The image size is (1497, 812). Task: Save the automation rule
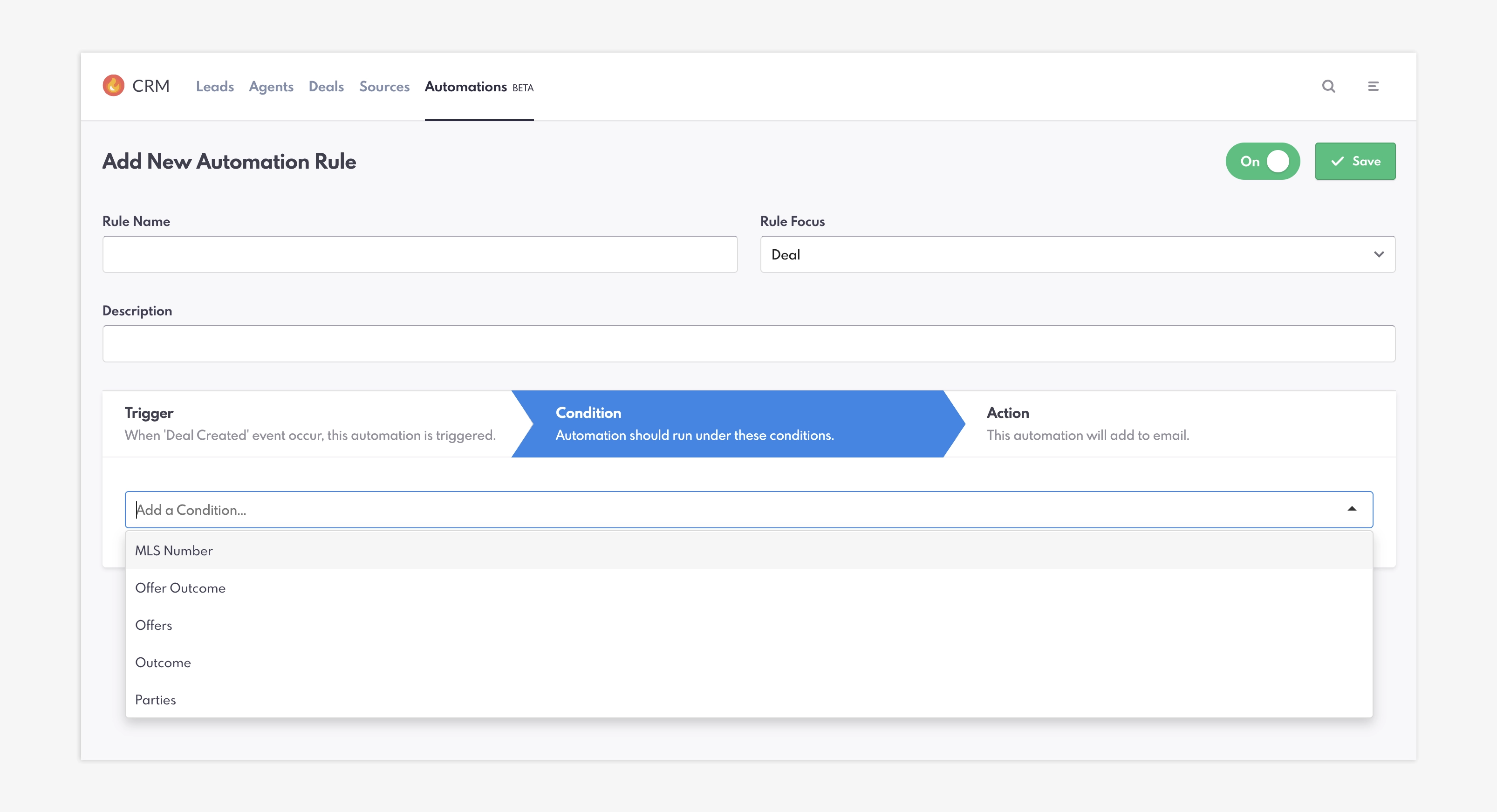tap(1355, 161)
